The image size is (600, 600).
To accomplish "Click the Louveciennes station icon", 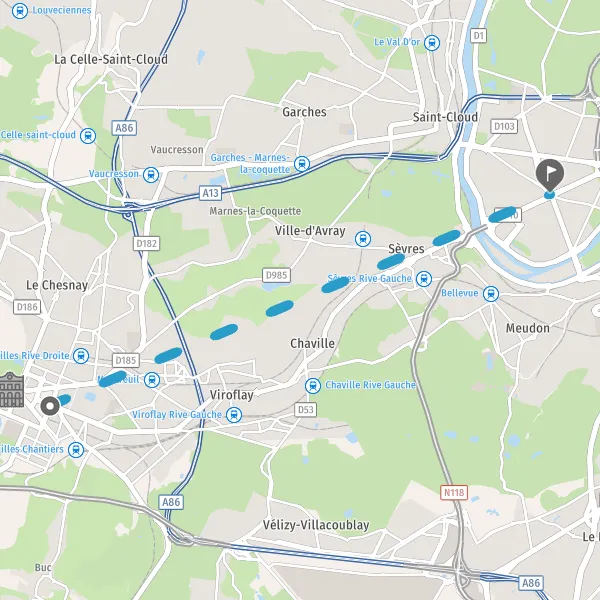I will 20,10.
